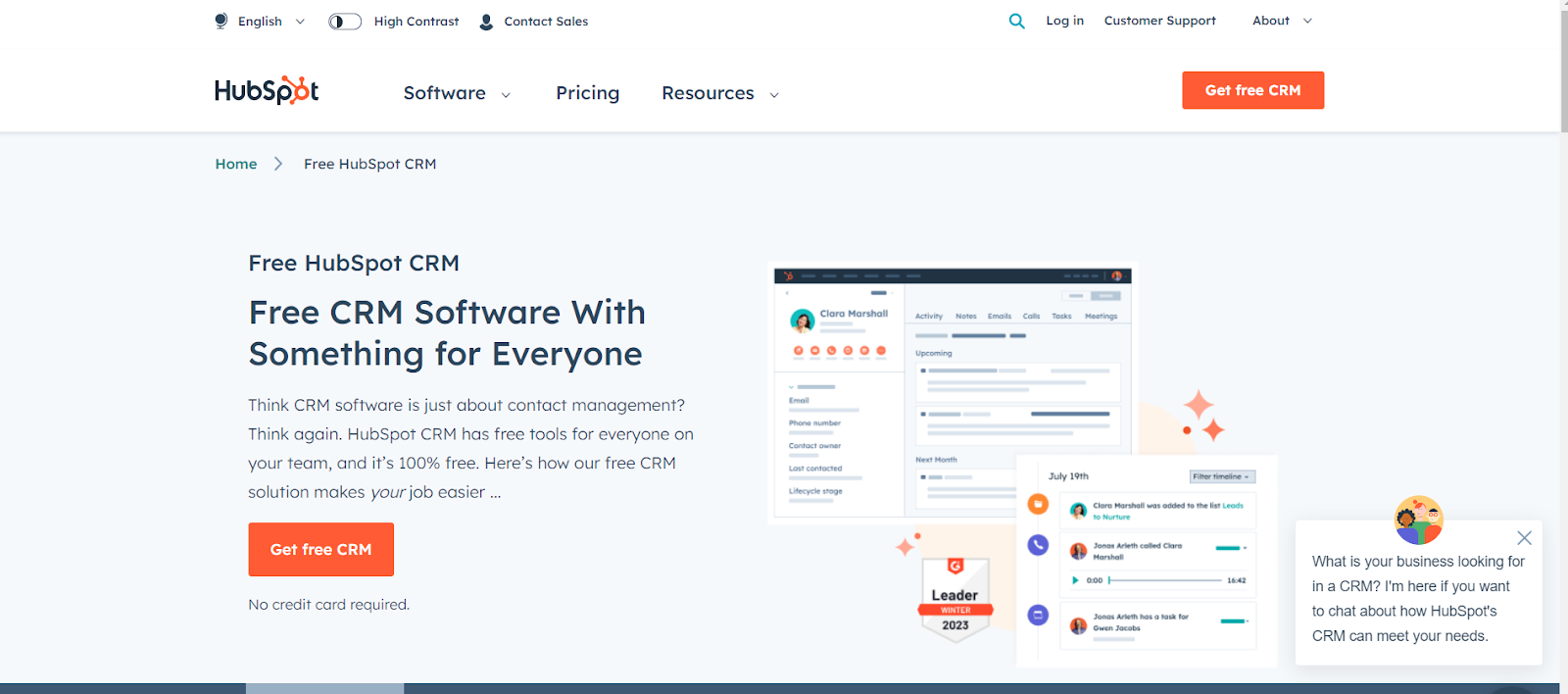The height and width of the screenshot is (694, 1568).
Task: Select the Activity tab in preview
Action: (x=929, y=317)
